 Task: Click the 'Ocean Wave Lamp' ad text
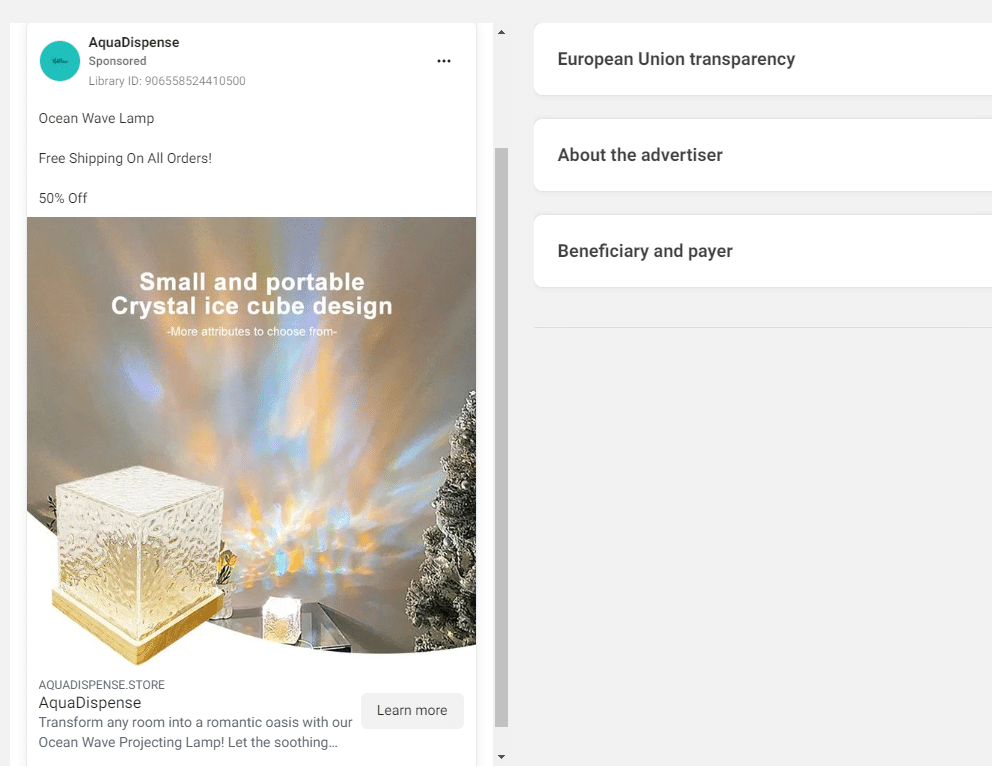[96, 118]
